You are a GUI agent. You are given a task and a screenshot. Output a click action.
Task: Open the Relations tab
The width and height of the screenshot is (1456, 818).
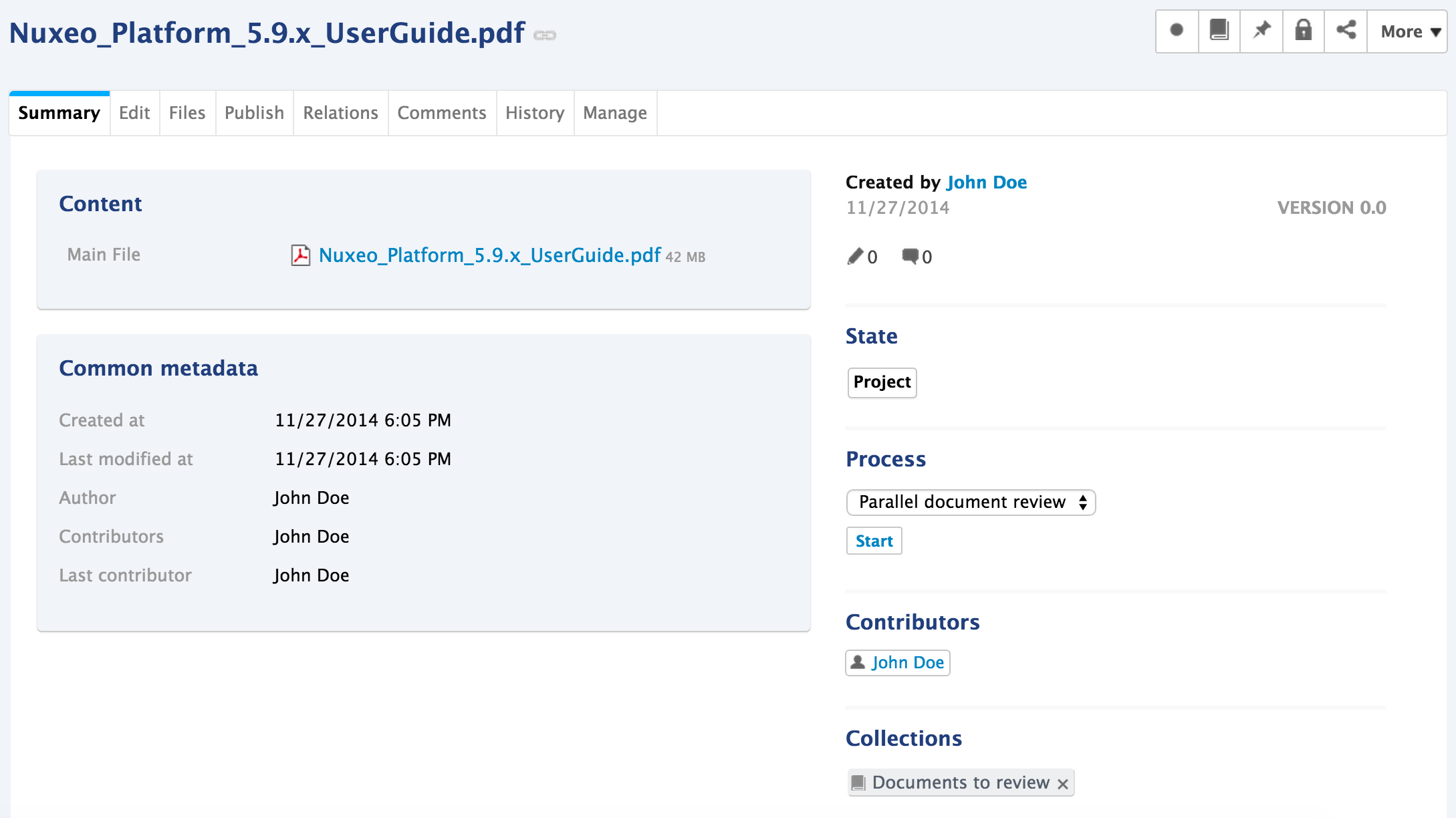[341, 113]
